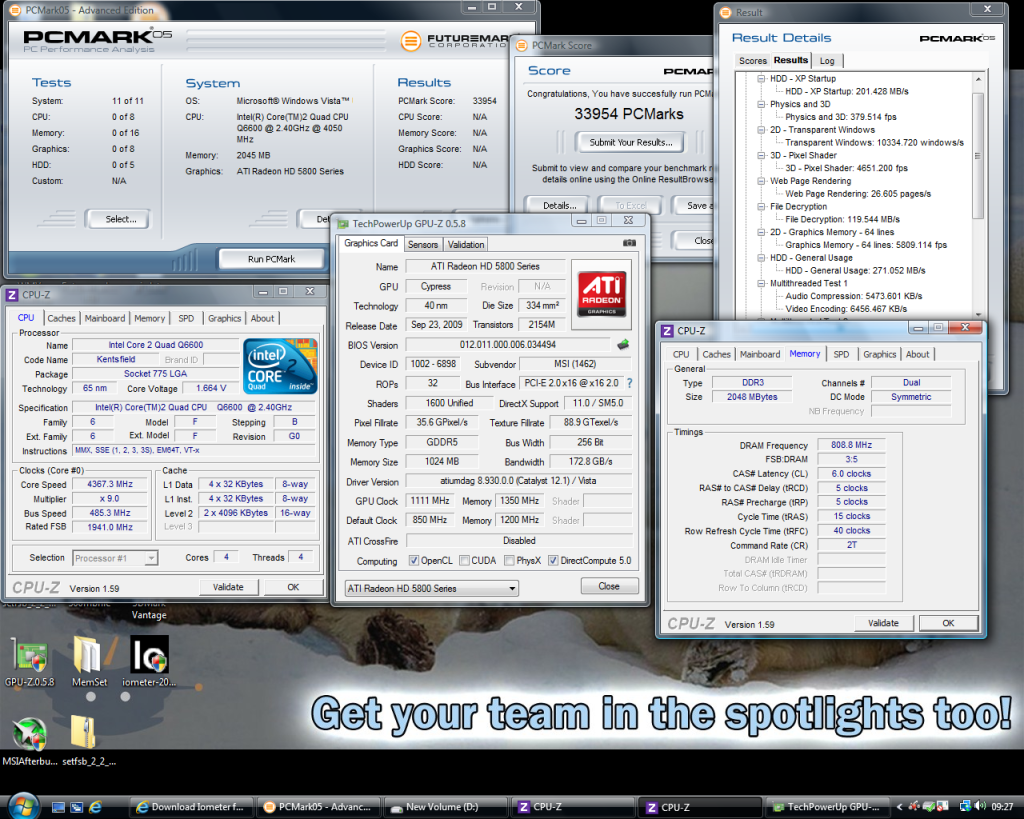Click the GPU Name field in GPU-Z
The height and width of the screenshot is (819, 1024).
coord(485,266)
